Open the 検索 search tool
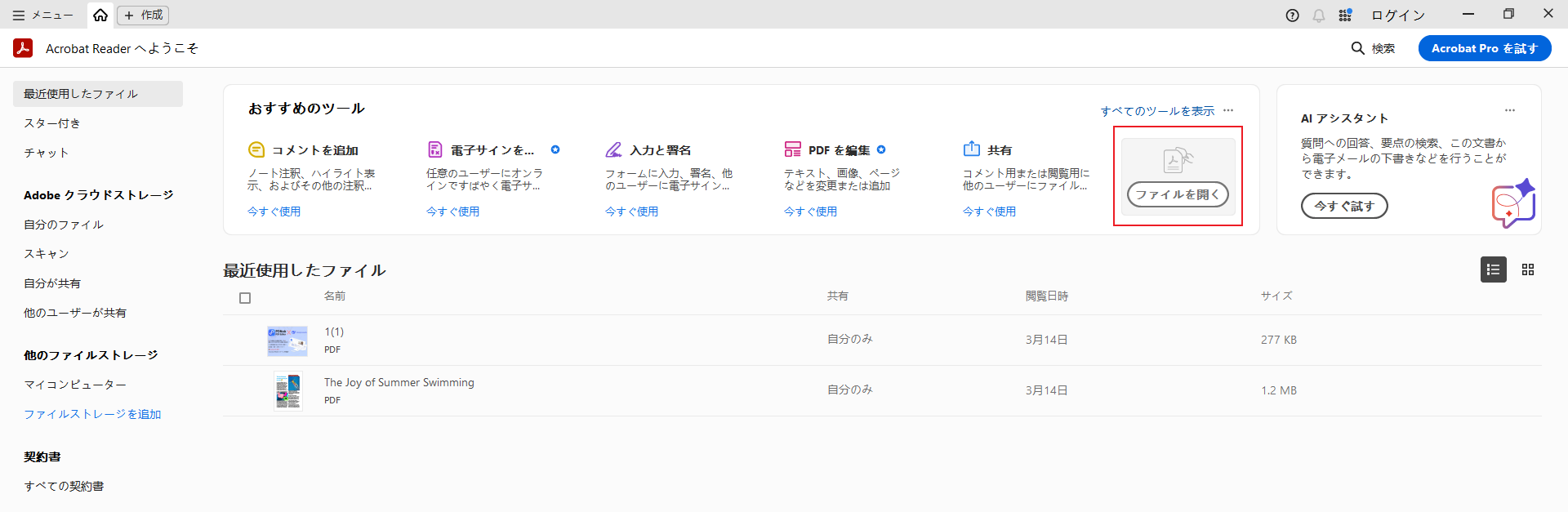The height and width of the screenshot is (512, 1568). (1374, 48)
